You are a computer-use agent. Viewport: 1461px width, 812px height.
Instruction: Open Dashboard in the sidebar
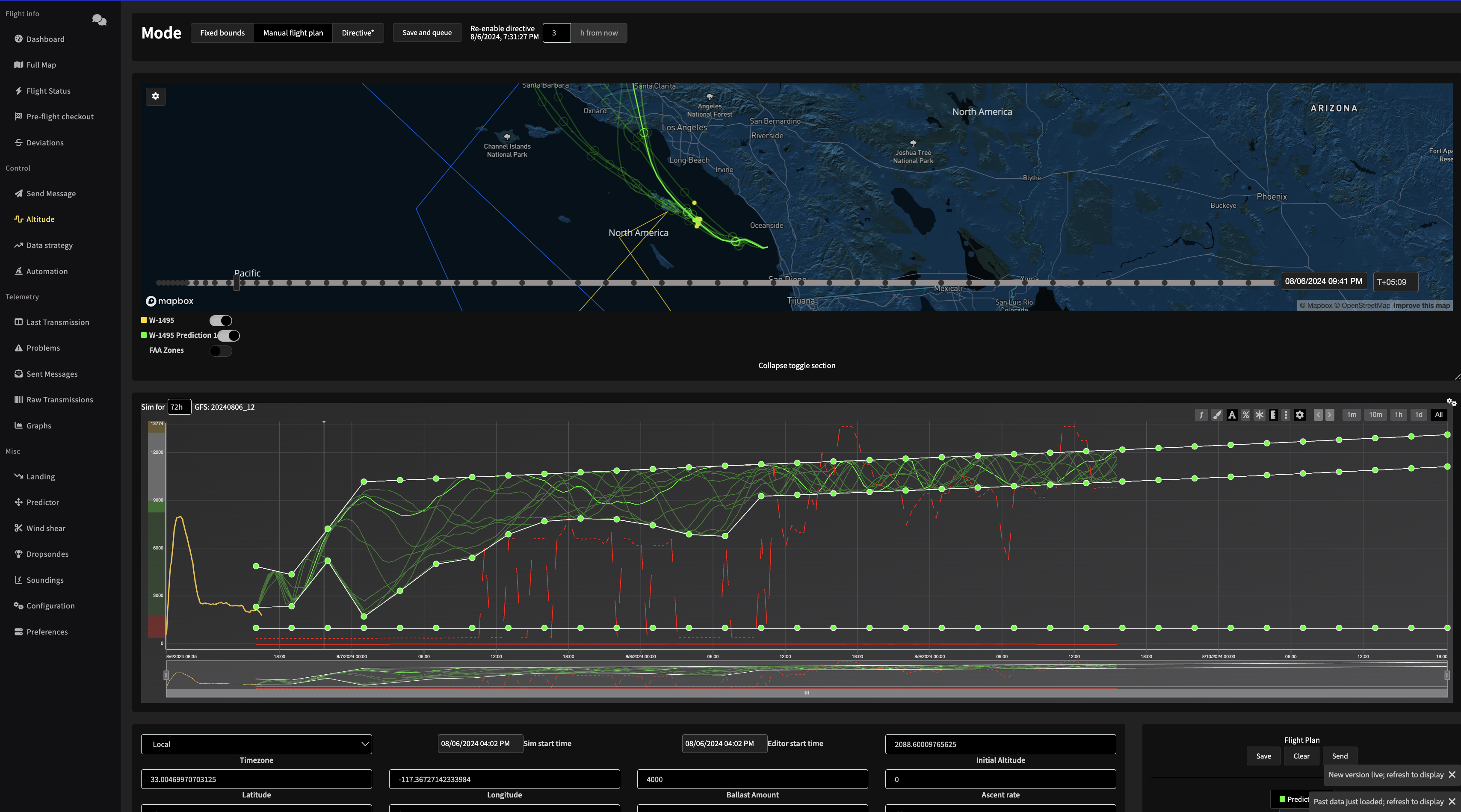point(45,39)
